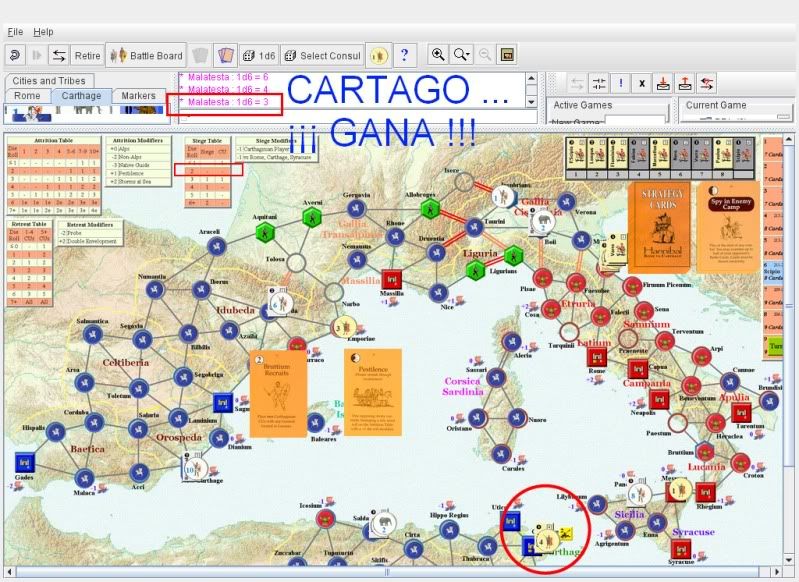Image resolution: width=799 pixels, height=582 pixels.
Task: Click the blue exclamation mark icon
Action: click(x=621, y=84)
